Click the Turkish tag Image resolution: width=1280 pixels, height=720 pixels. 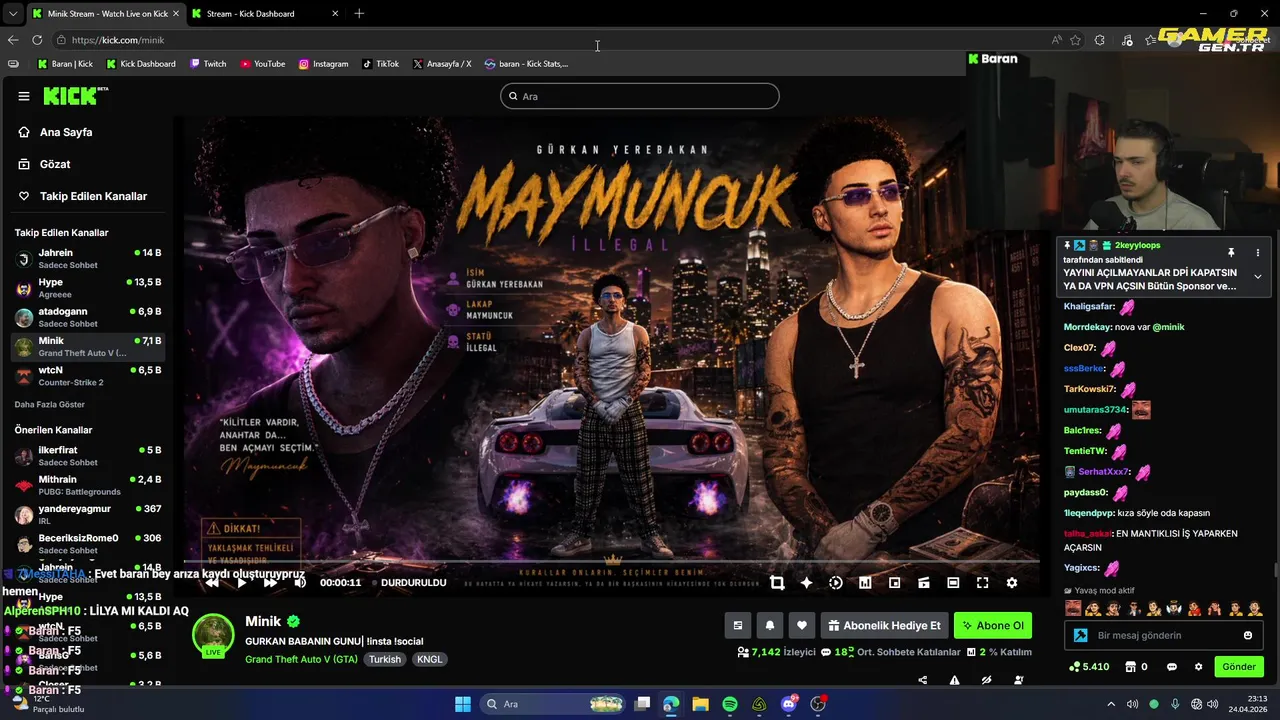pos(384,660)
